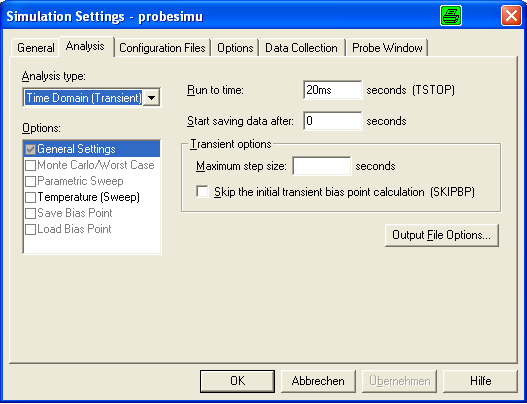The width and height of the screenshot is (527, 404).
Task: Go to the Data Collection tab
Action: coord(301,48)
